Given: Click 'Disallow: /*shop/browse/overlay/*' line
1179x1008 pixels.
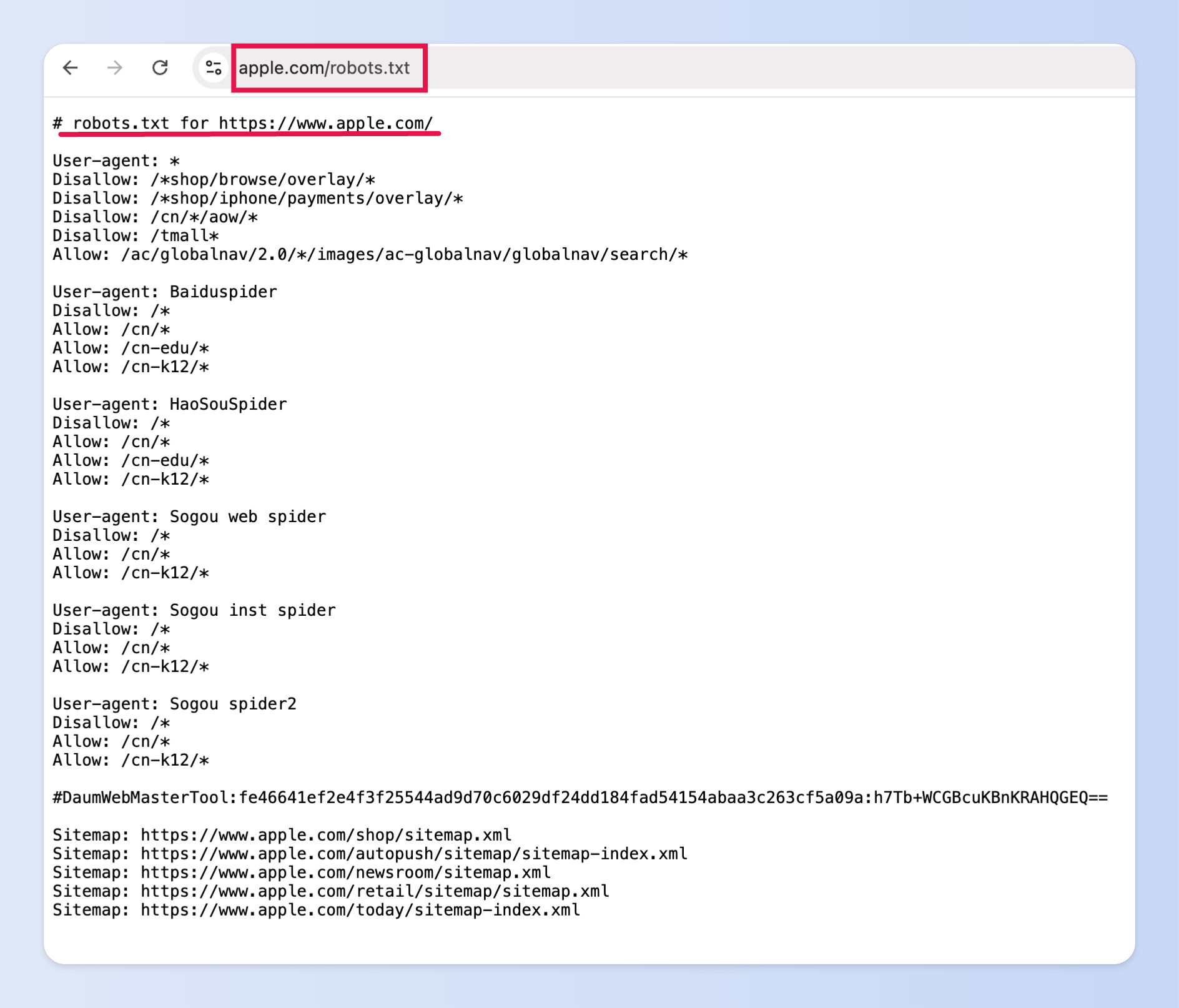Looking at the screenshot, I should coord(214,180).
